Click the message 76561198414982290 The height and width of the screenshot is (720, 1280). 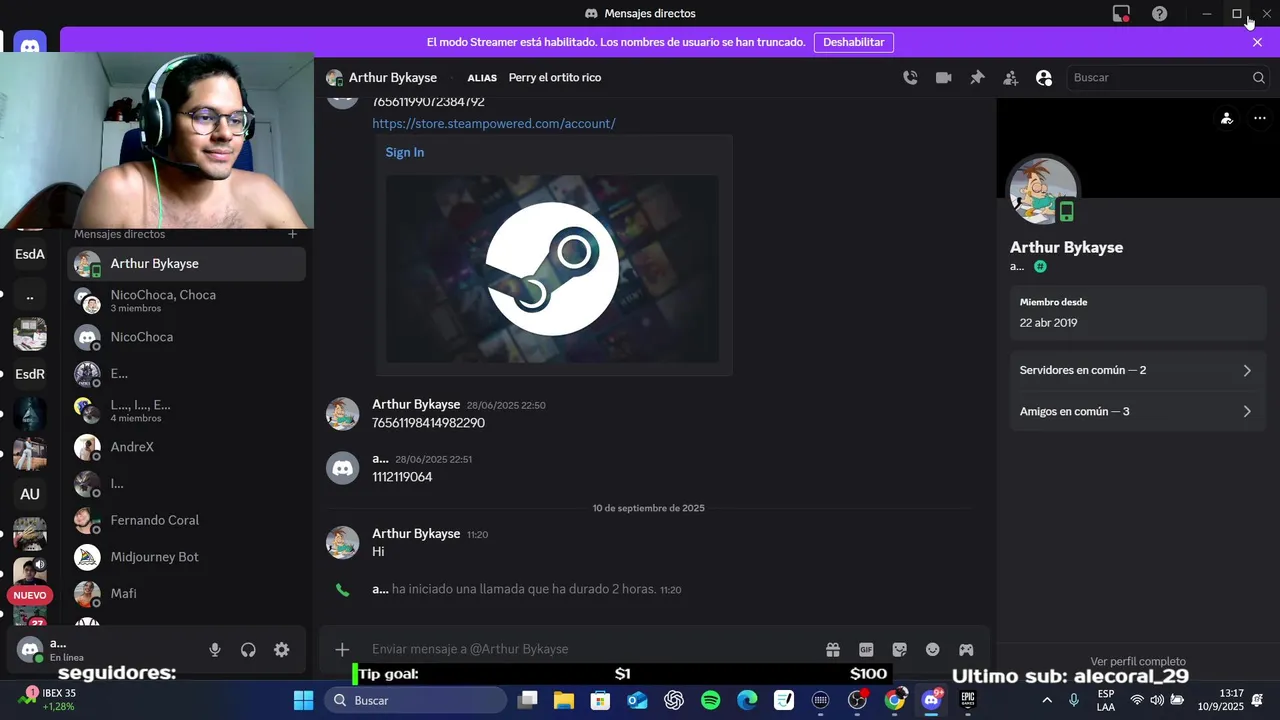428,423
